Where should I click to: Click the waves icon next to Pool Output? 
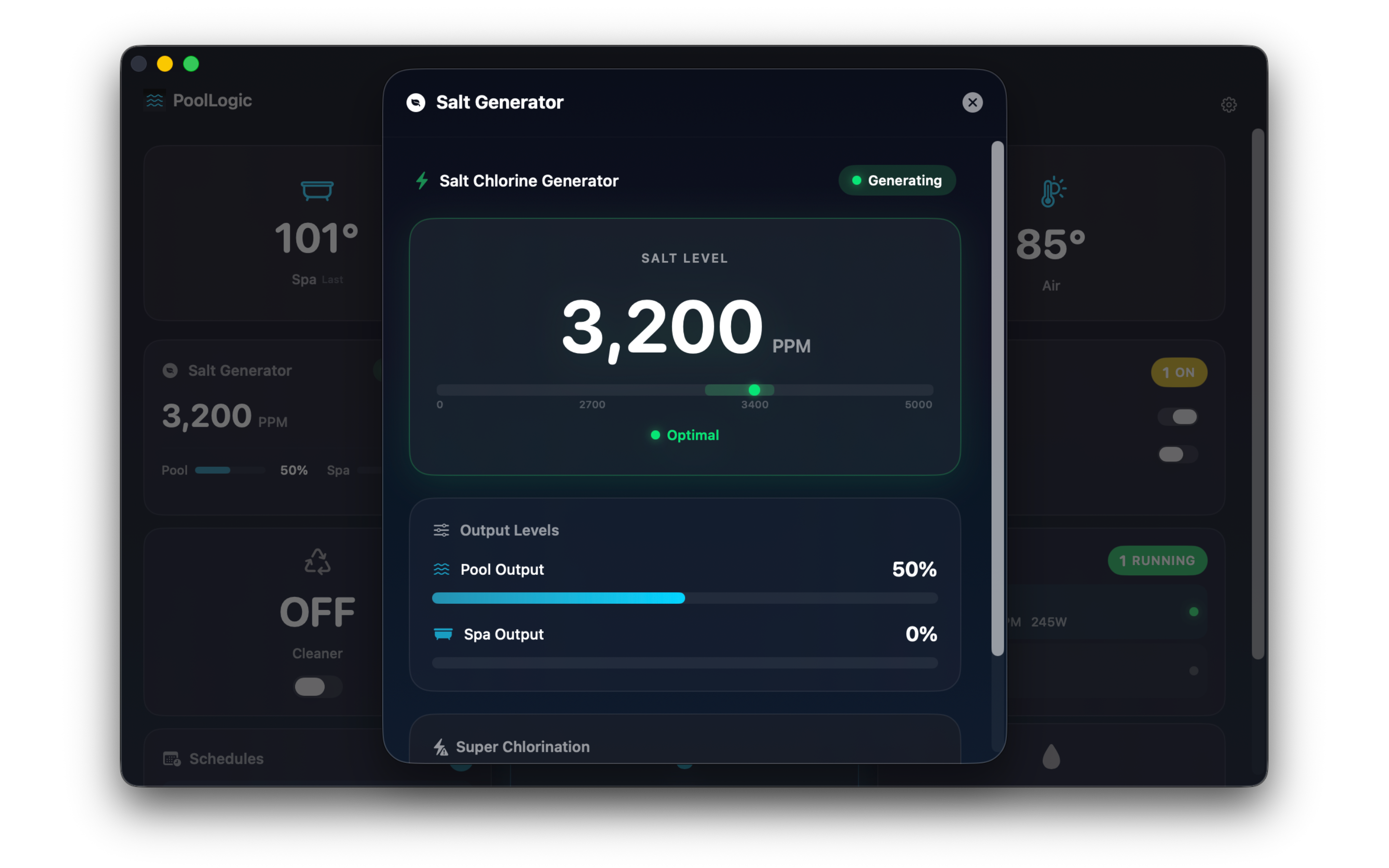[x=441, y=570]
